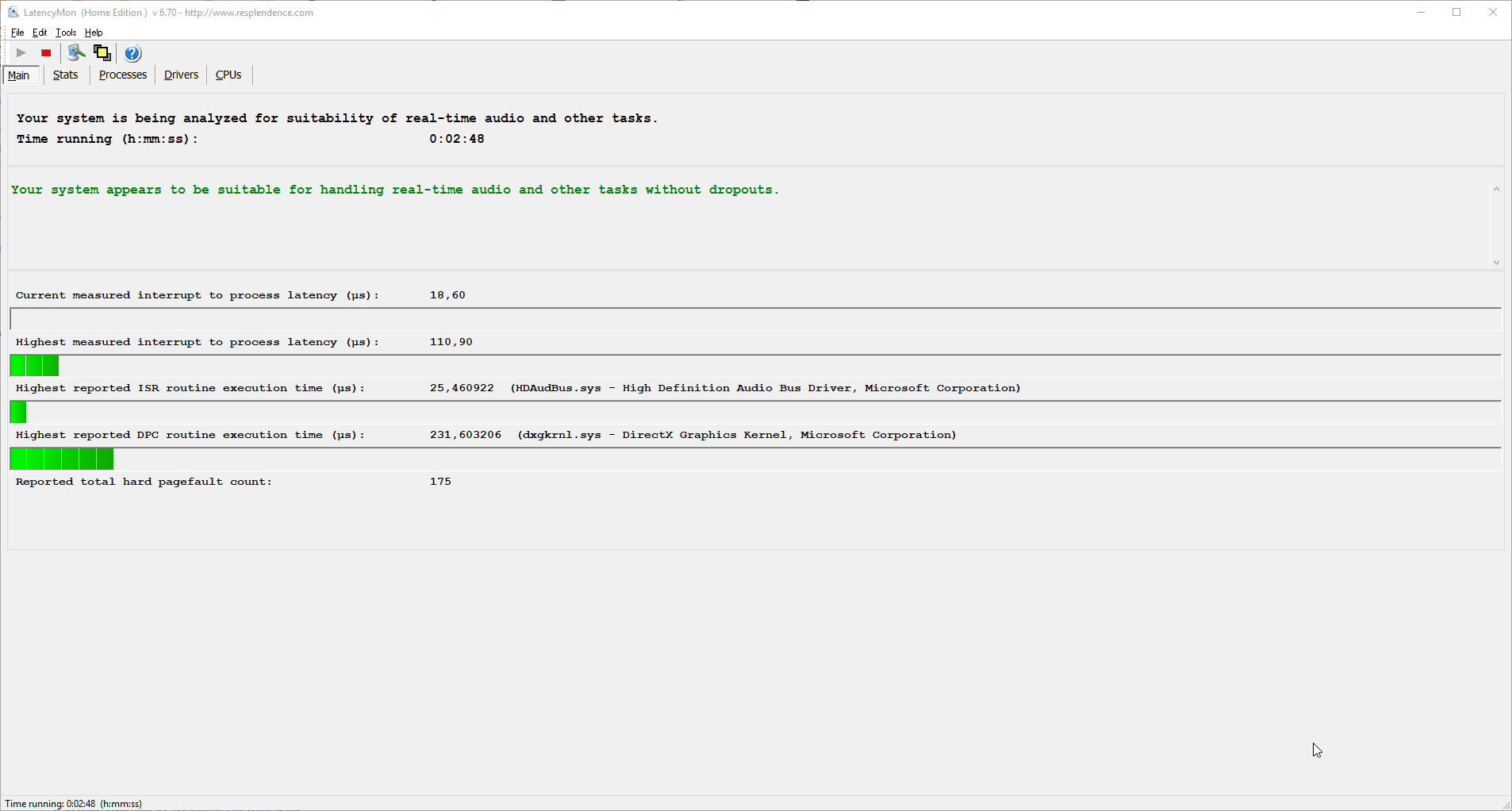Image resolution: width=1512 pixels, height=811 pixels.
Task: Open the Edit menu
Action: (40, 33)
